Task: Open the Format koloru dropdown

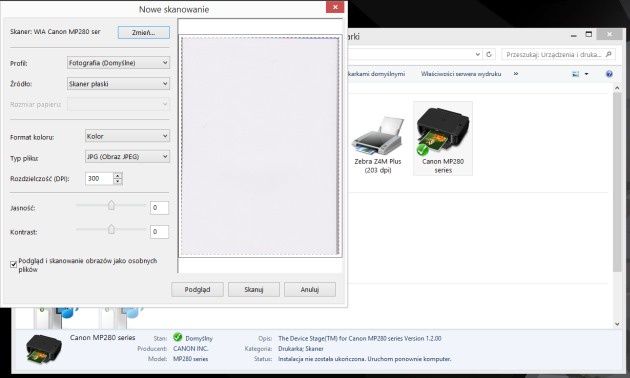Action: pyautogui.click(x=127, y=136)
